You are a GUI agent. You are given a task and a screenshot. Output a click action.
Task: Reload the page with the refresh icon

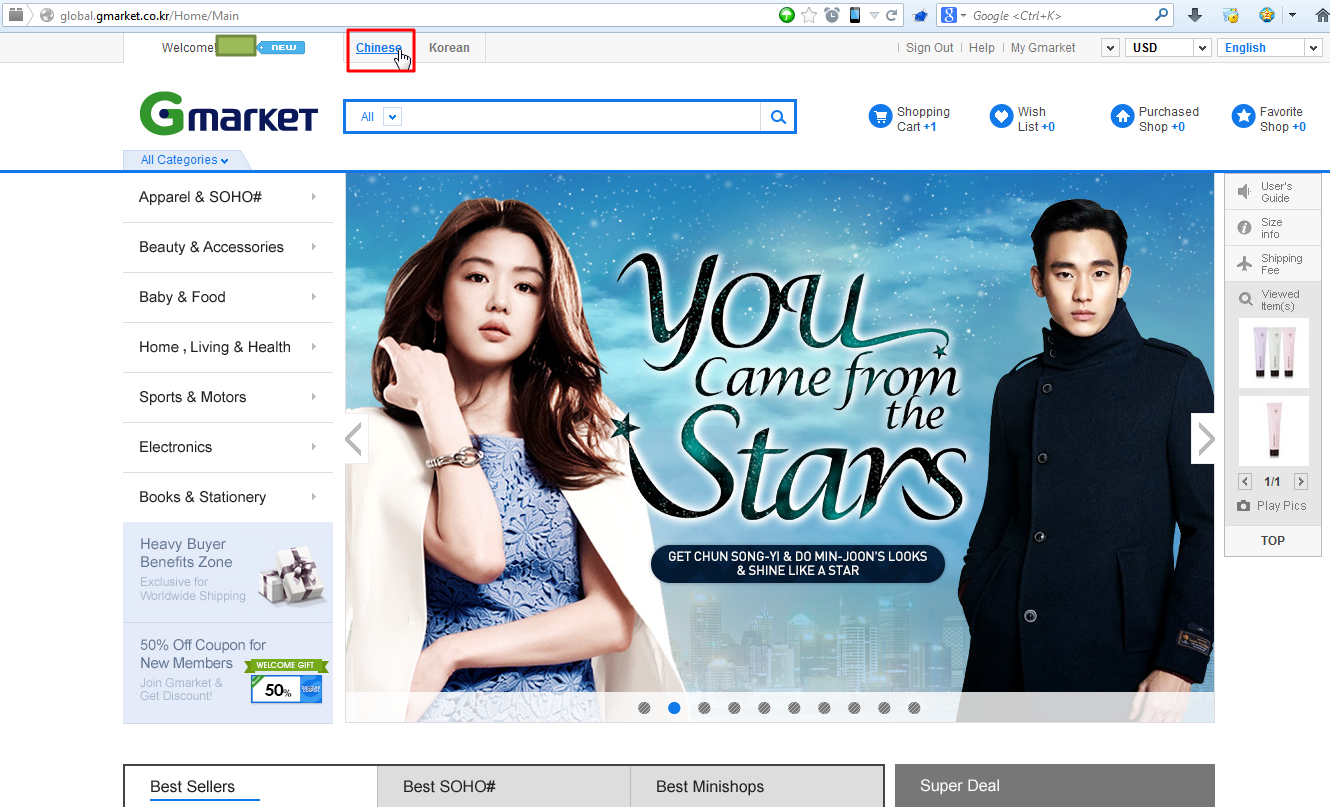pos(893,15)
